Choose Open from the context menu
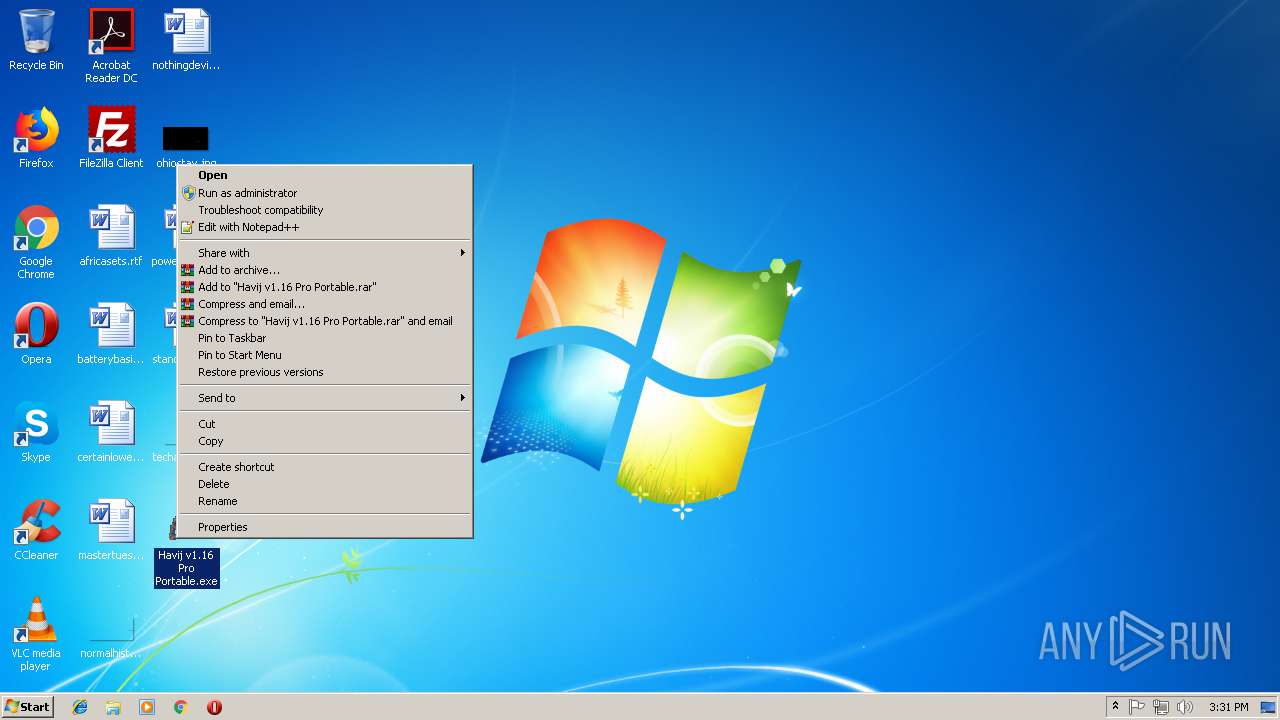This screenshot has width=1280, height=720. [324, 175]
